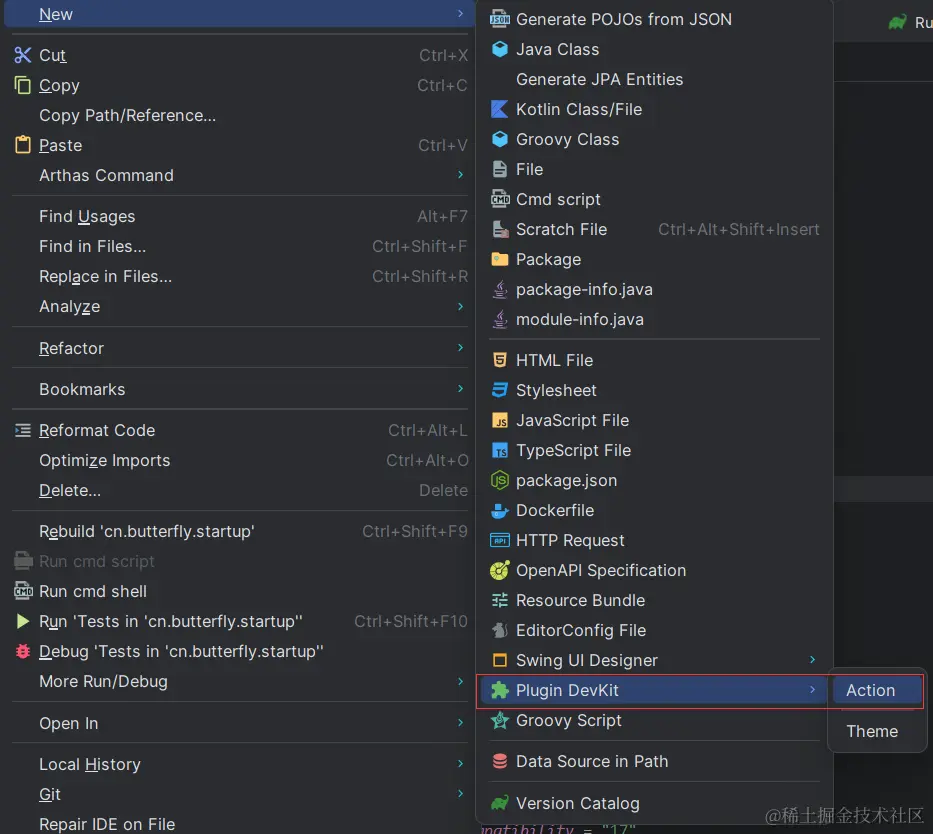Choose Theme in Plugin DevKit submenu

pos(877,731)
